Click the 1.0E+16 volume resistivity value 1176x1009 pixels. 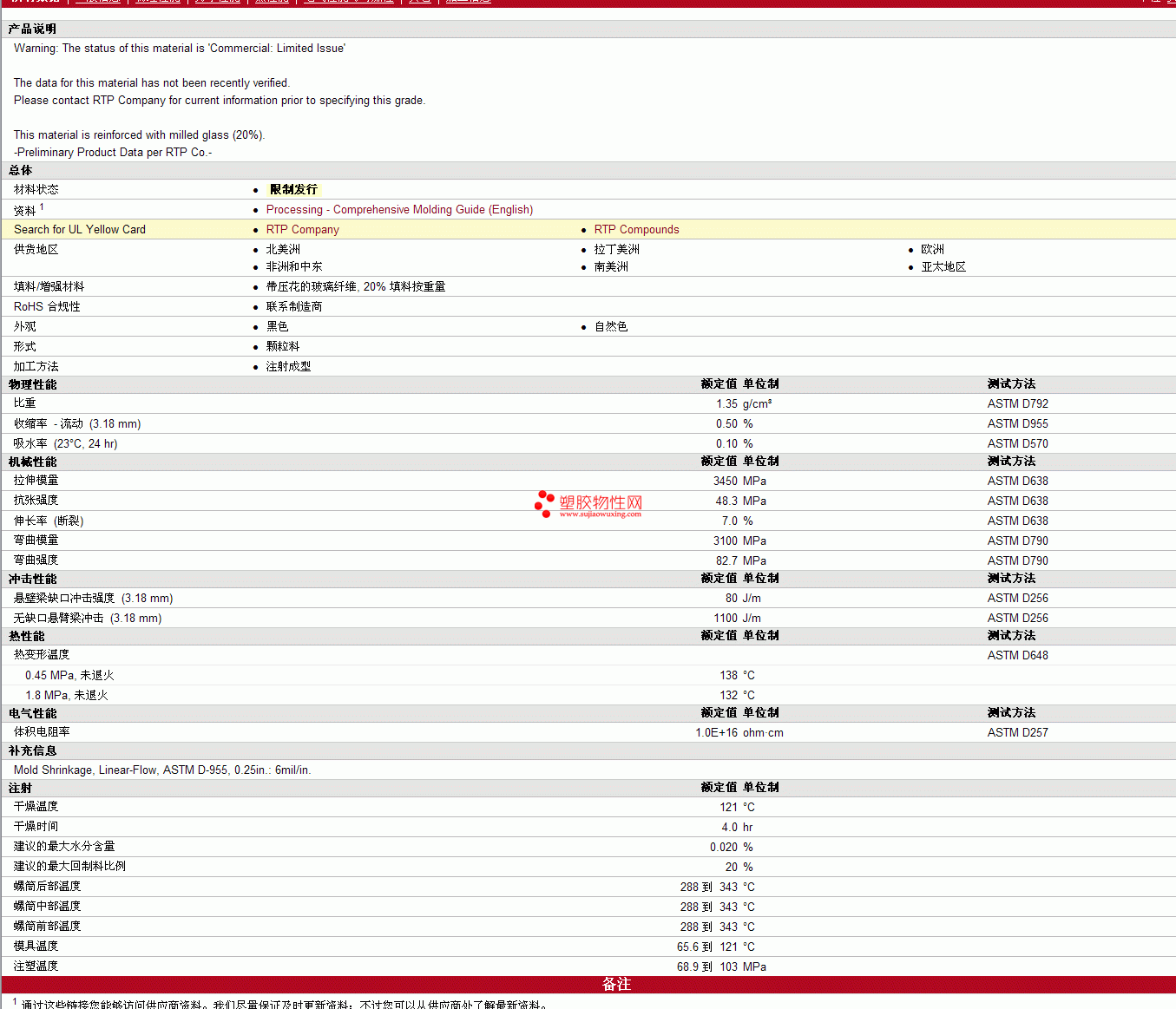[x=716, y=733]
